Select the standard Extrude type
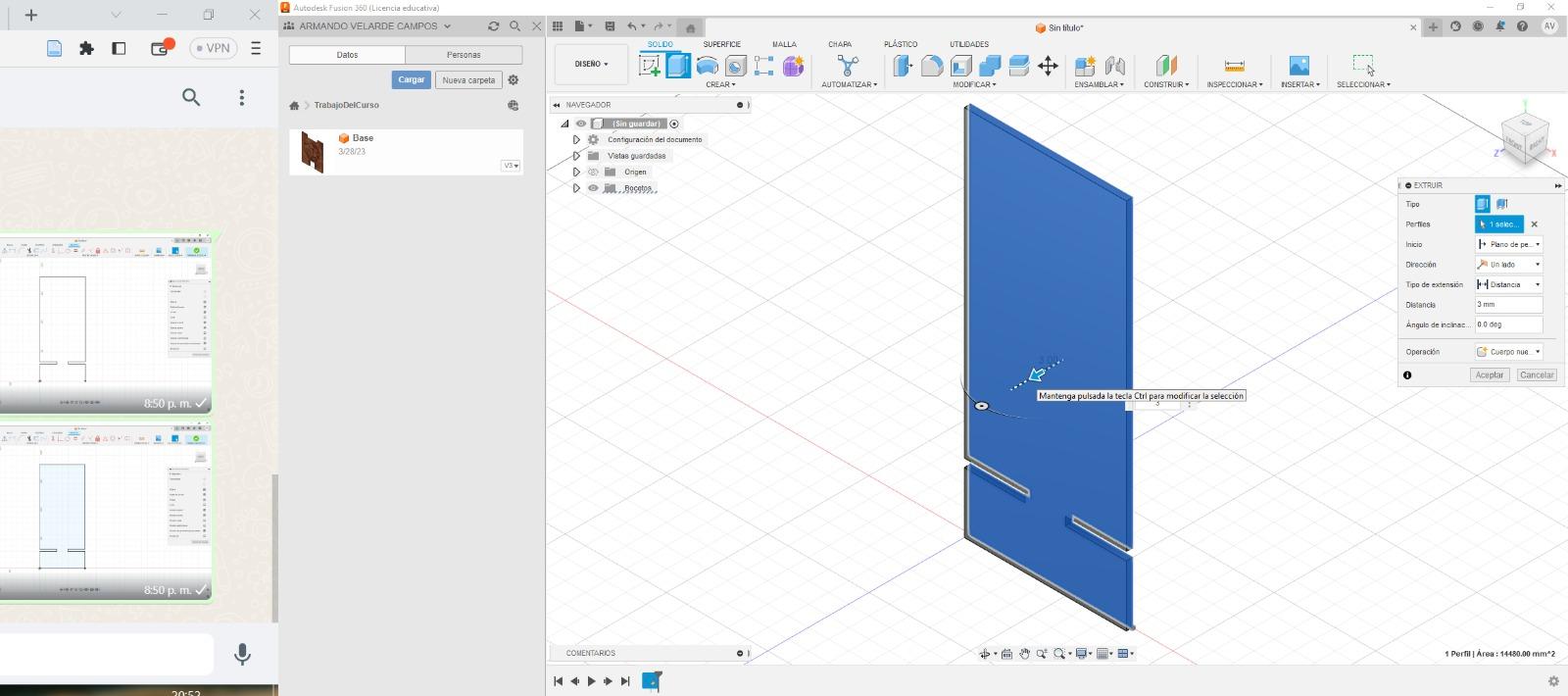 [1482, 204]
